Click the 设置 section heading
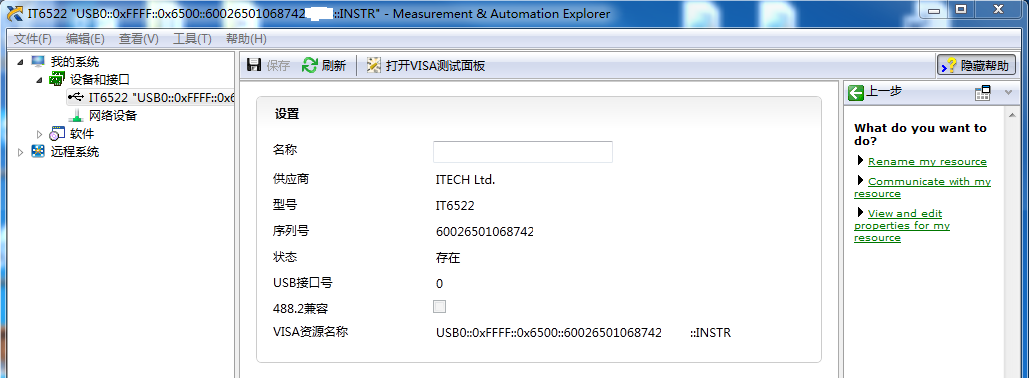 tap(287, 114)
